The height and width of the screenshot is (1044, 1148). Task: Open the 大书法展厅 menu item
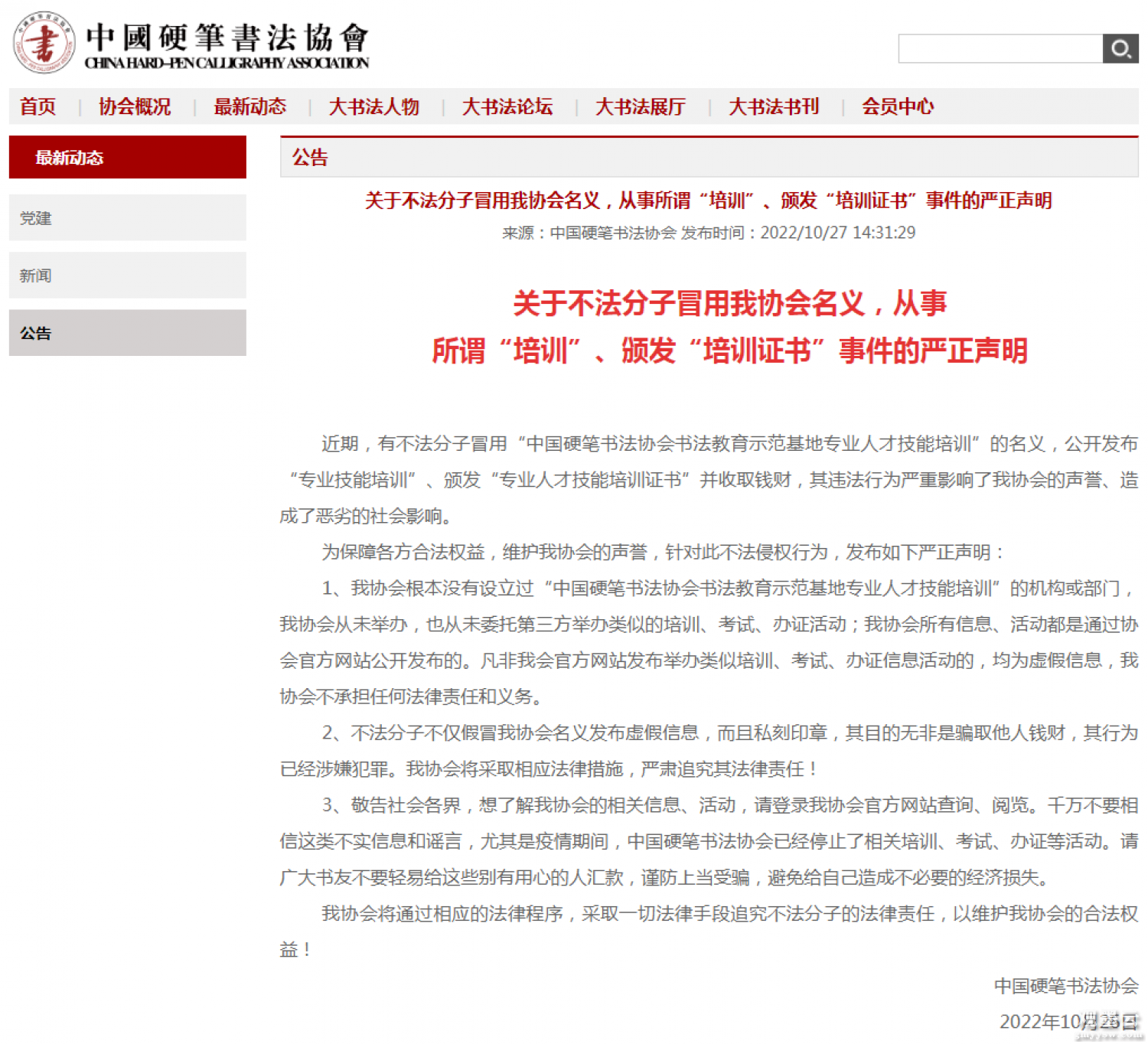pyautogui.click(x=641, y=106)
